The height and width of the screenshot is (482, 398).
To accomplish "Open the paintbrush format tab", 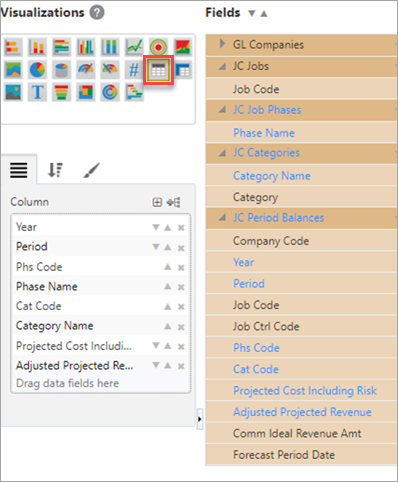I will [x=91, y=170].
